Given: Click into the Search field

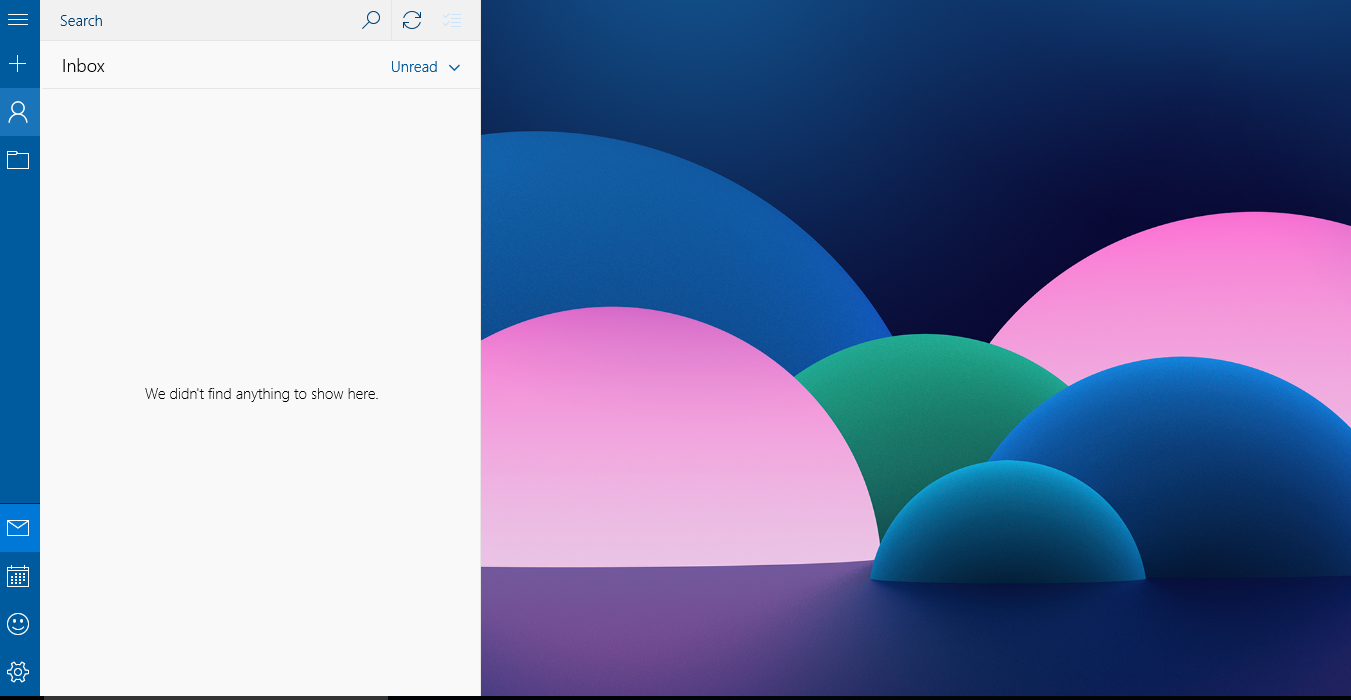Looking at the screenshot, I should tap(200, 20).
